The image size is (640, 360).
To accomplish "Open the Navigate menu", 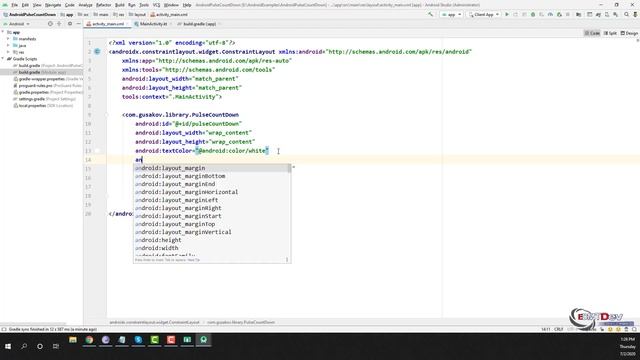I will pos(53,5).
